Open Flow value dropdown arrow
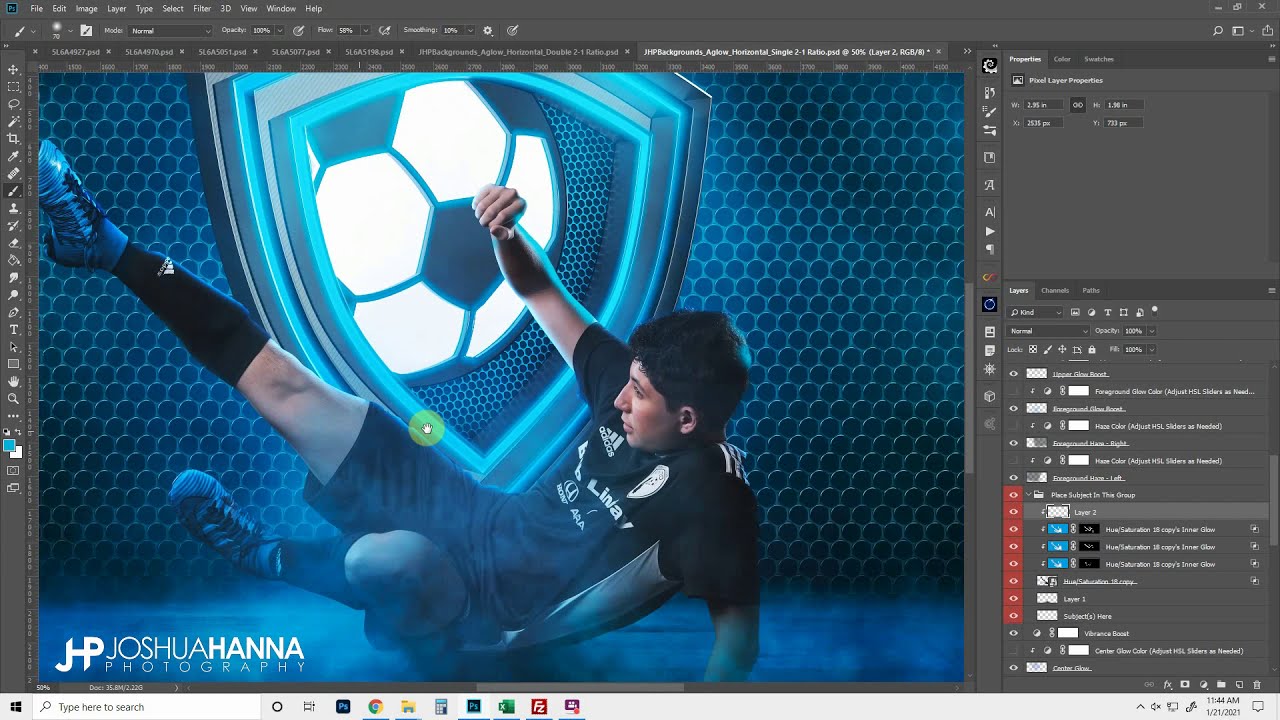1280x720 pixels. coord(364,31)
